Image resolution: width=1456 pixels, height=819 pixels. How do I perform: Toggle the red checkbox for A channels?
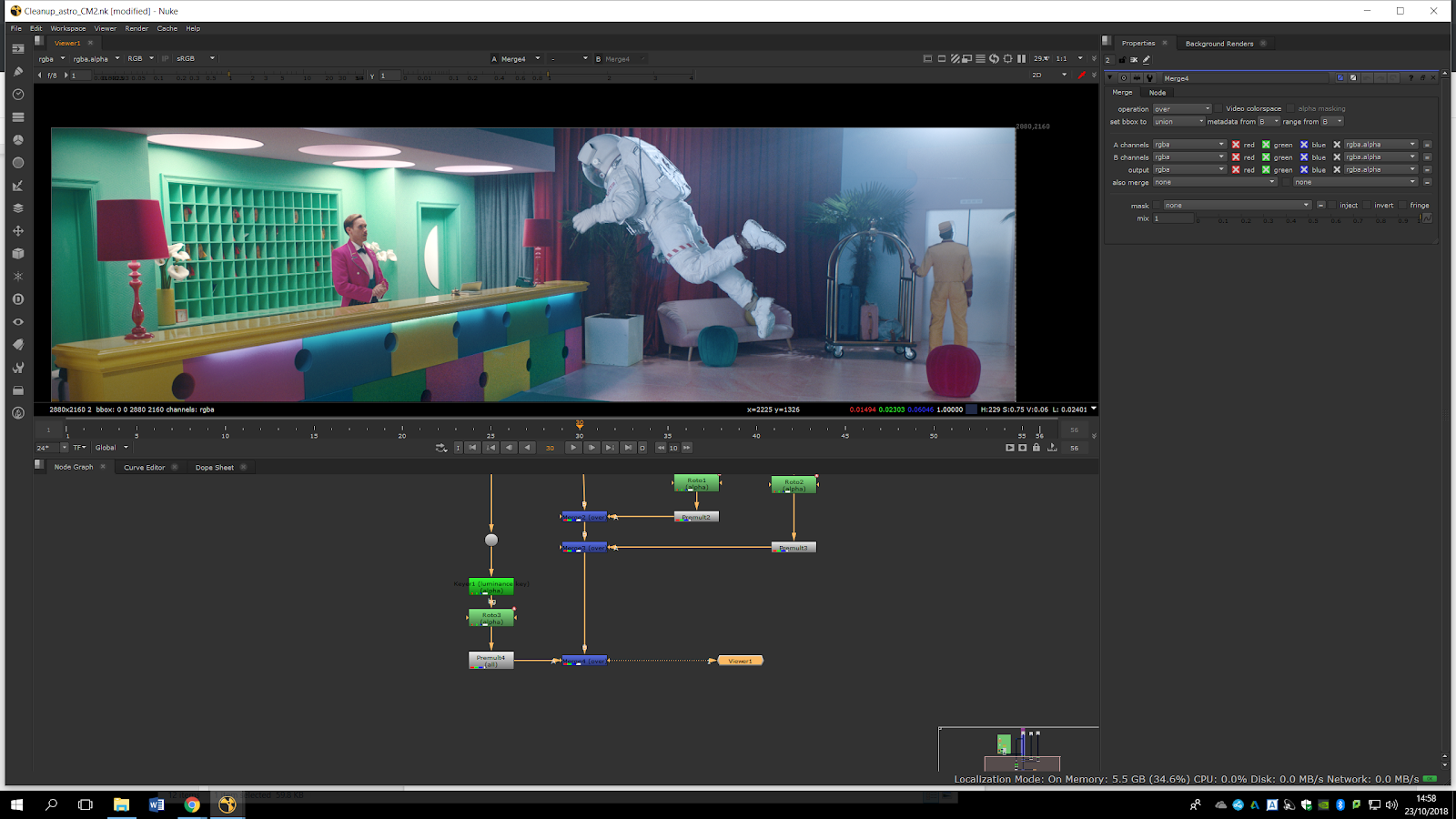click(1236, 145)
